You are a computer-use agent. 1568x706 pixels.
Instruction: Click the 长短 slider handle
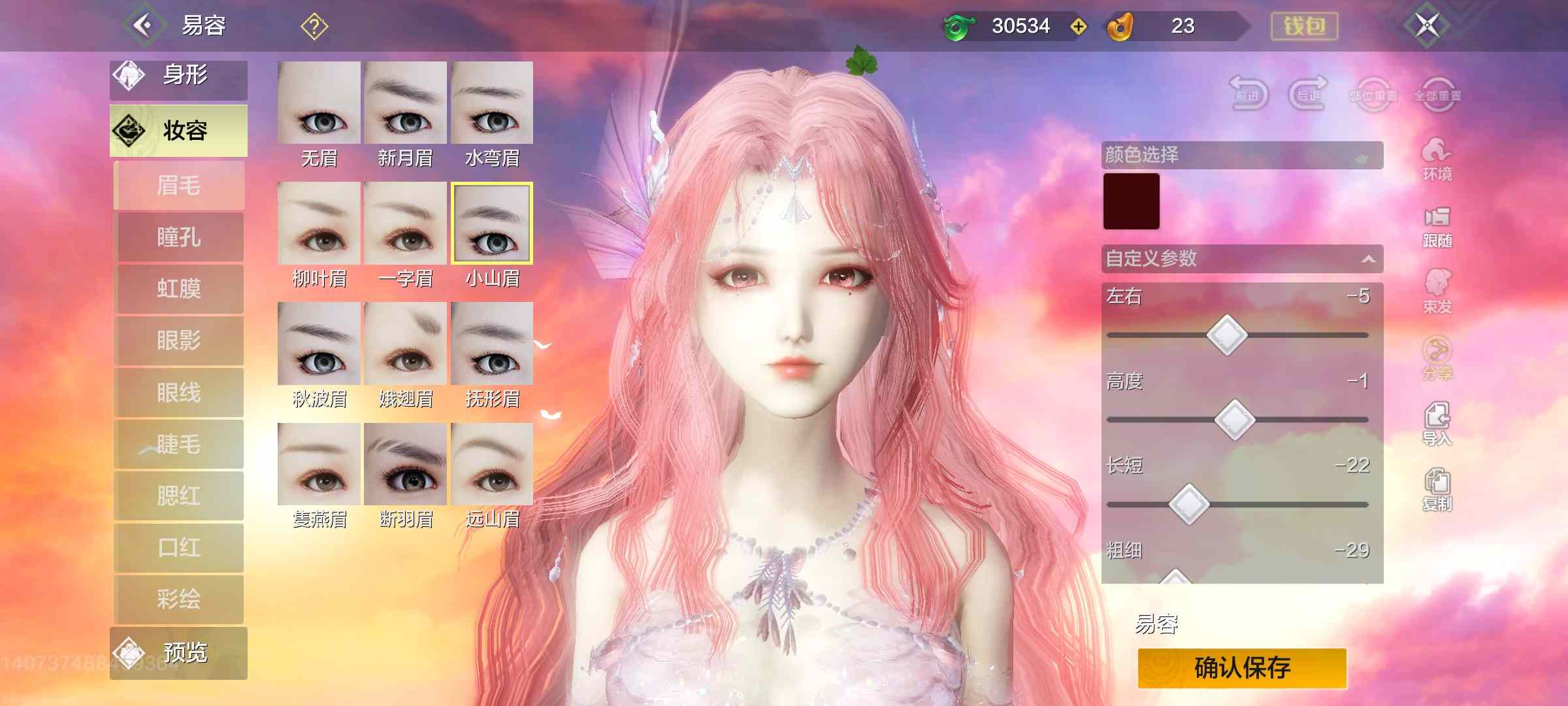coord(1188,504)
